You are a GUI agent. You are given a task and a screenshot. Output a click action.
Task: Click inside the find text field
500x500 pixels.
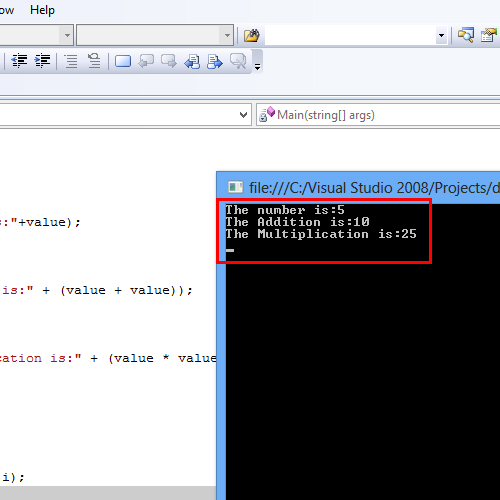[350, 35]
